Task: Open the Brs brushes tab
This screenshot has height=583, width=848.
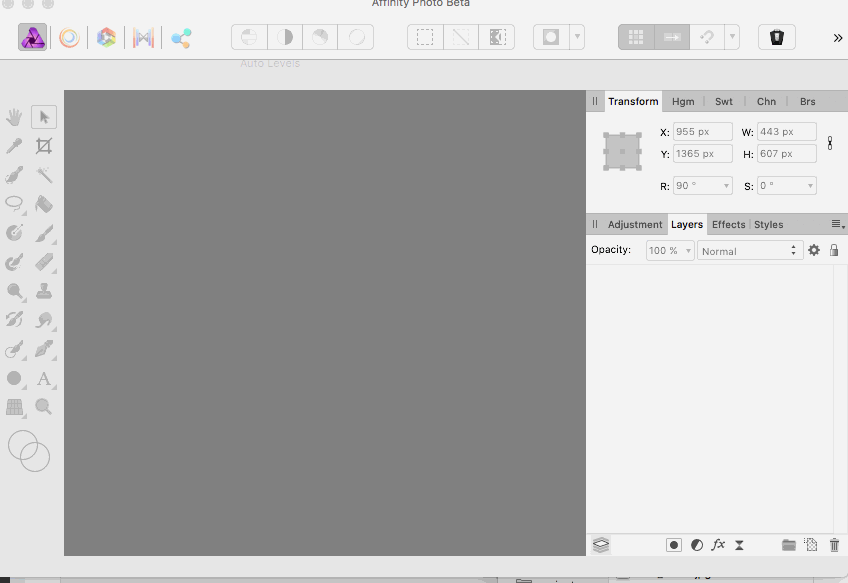Action: 807,102
